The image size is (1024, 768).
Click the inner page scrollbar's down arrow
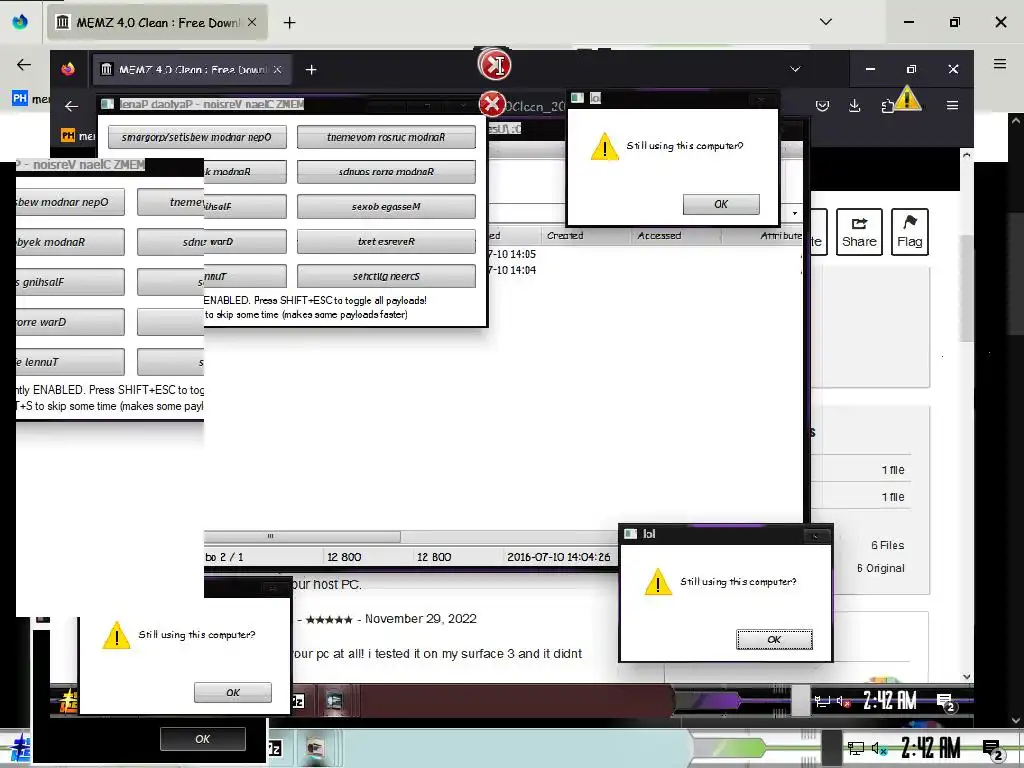click(967, 677)
